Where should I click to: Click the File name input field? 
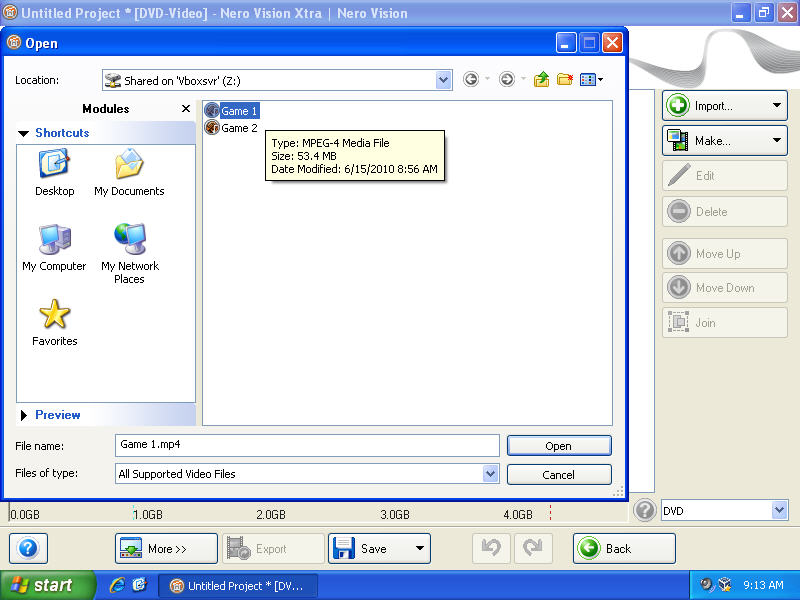(307, 445)
